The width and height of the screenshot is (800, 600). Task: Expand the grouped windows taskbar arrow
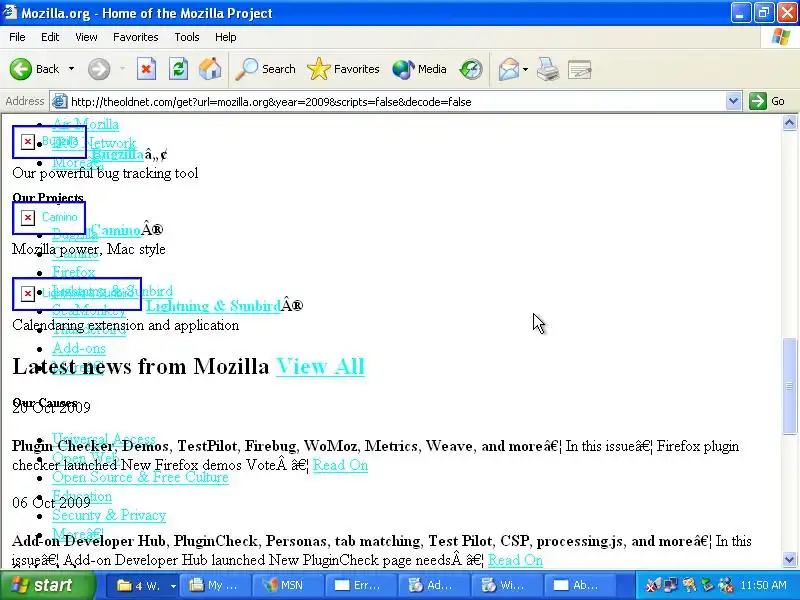[x=173, y=586]
